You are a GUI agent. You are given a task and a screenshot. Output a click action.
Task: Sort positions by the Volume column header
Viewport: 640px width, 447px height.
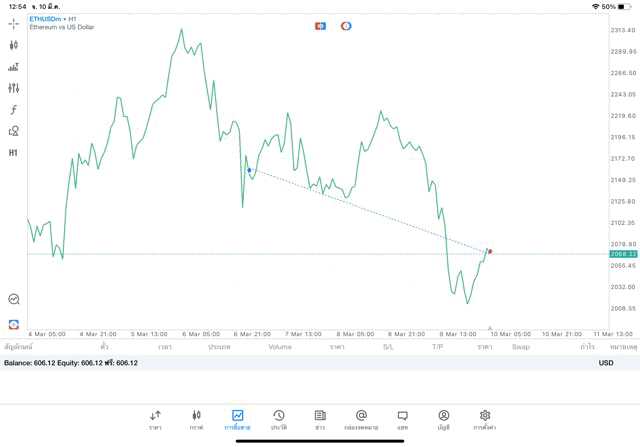[280, 347]
